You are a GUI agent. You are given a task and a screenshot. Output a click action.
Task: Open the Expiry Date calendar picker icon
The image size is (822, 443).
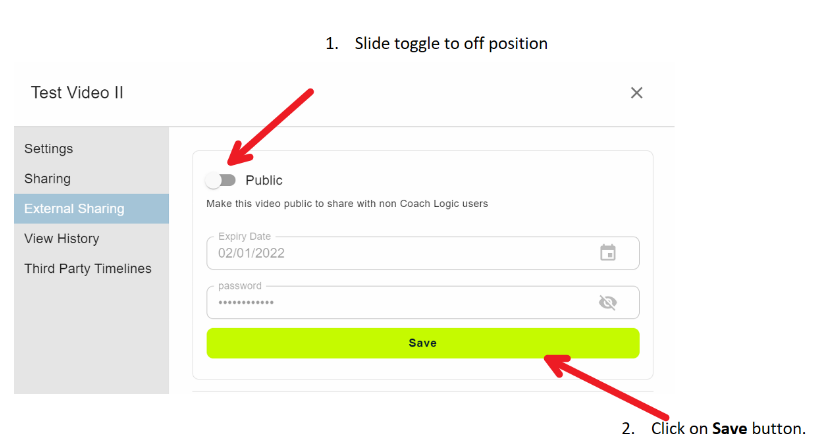608,253
